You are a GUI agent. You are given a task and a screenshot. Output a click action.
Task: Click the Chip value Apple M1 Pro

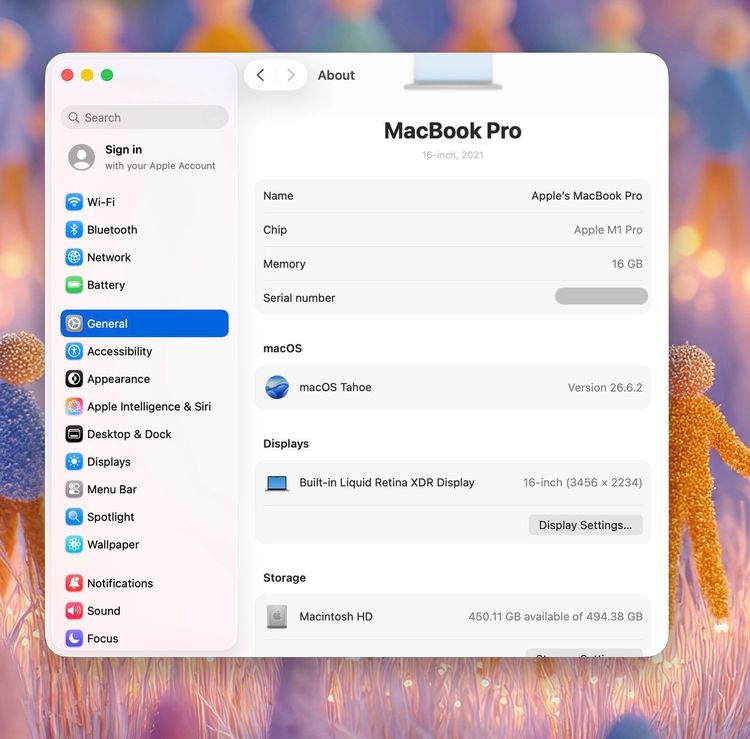click(x=608, y=230)
